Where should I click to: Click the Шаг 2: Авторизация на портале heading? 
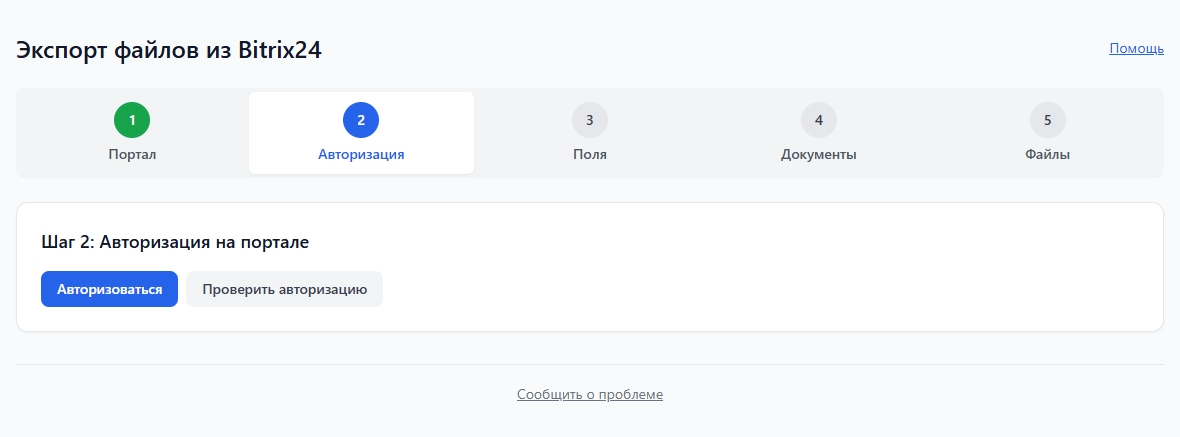[175, 242]
